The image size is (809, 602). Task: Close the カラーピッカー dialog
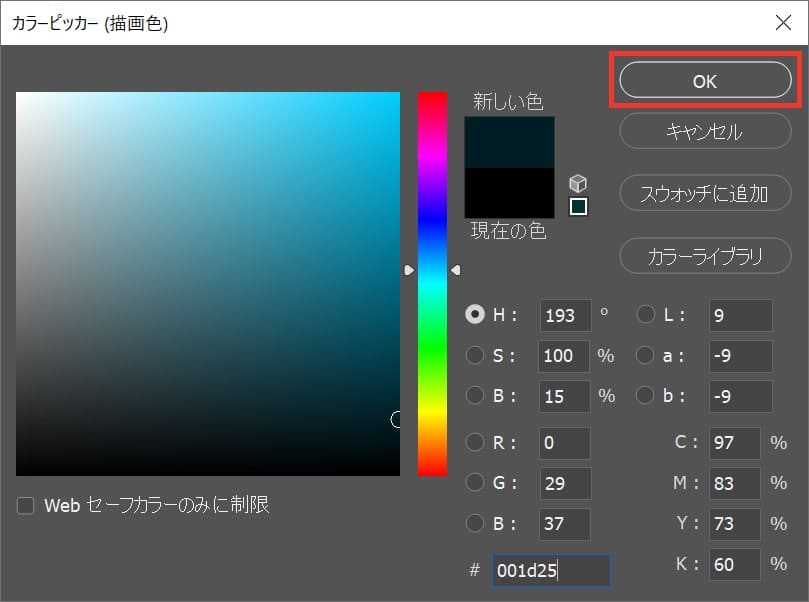point(783,23)
